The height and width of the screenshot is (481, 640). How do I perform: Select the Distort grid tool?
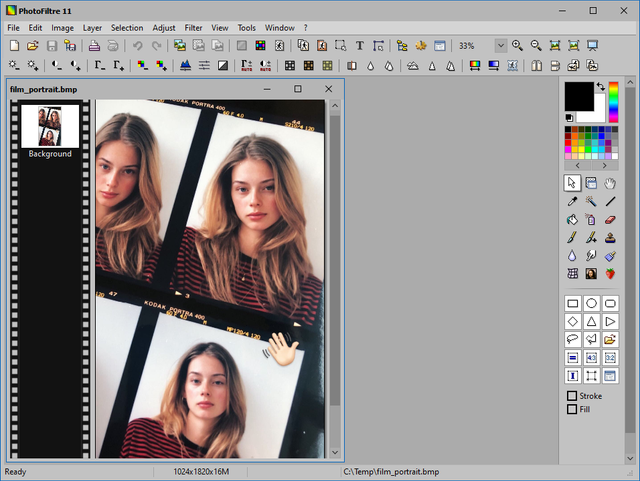click(x=572, y=274)
